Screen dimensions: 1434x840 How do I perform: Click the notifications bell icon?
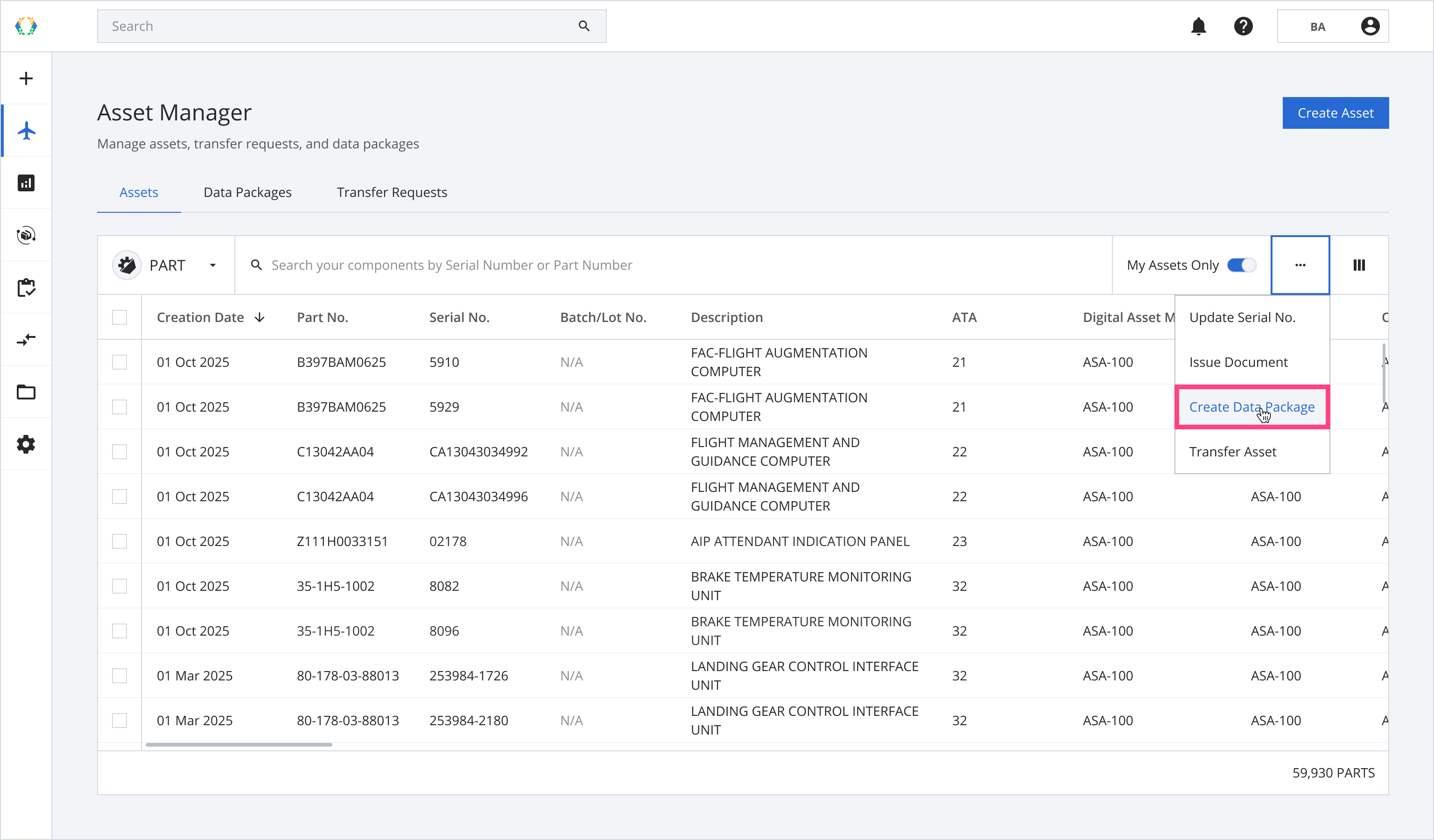1198,26
